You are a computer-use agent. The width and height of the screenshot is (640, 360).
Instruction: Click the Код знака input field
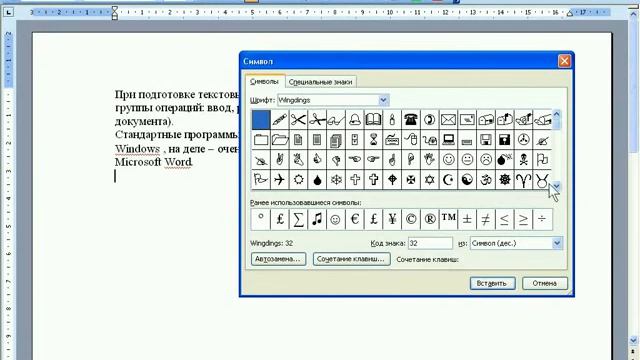pos(430,243)
